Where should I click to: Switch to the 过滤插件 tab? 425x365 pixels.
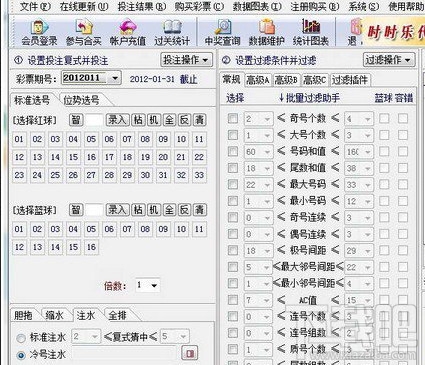point(349,80)
